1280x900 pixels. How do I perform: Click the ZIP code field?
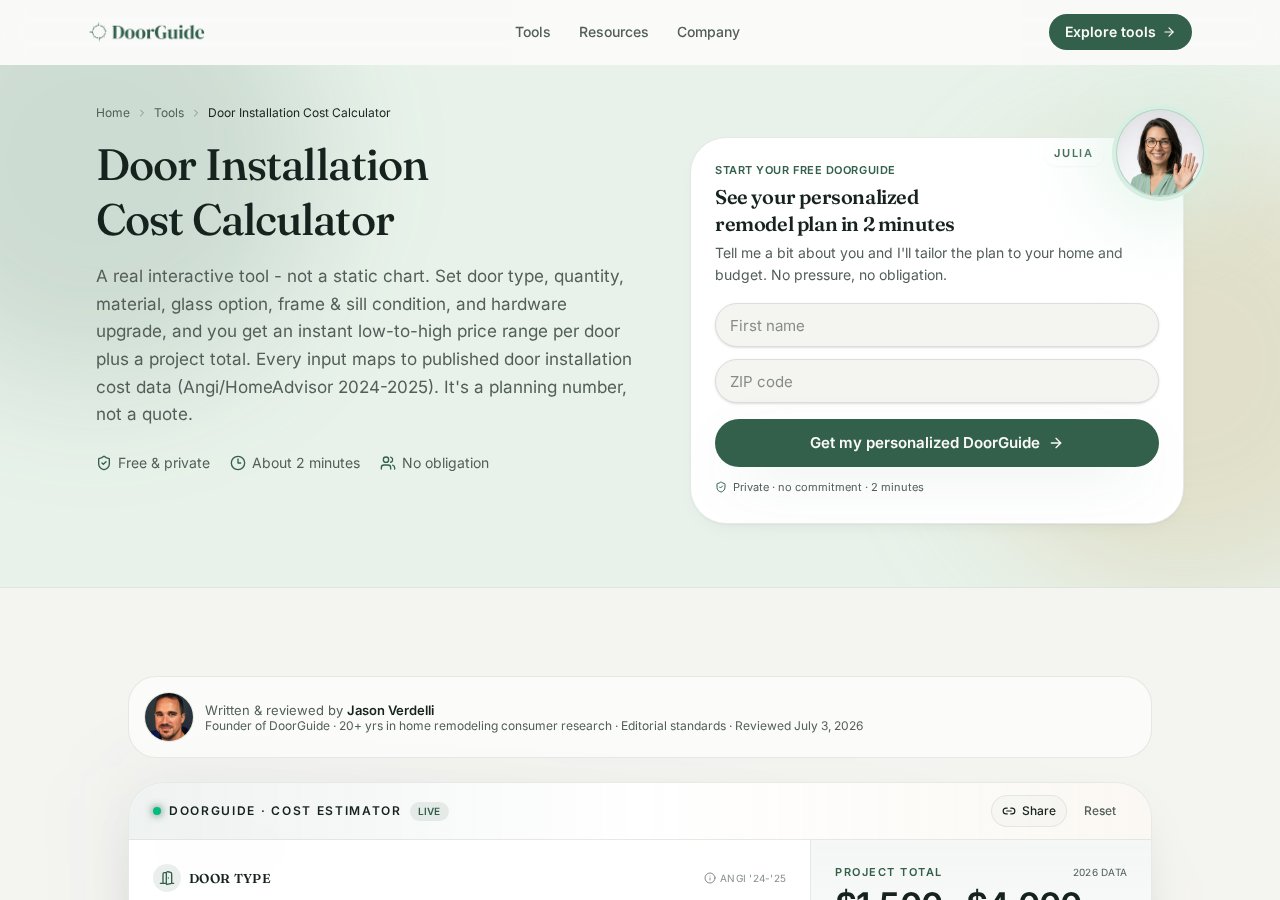pos(937,381)
